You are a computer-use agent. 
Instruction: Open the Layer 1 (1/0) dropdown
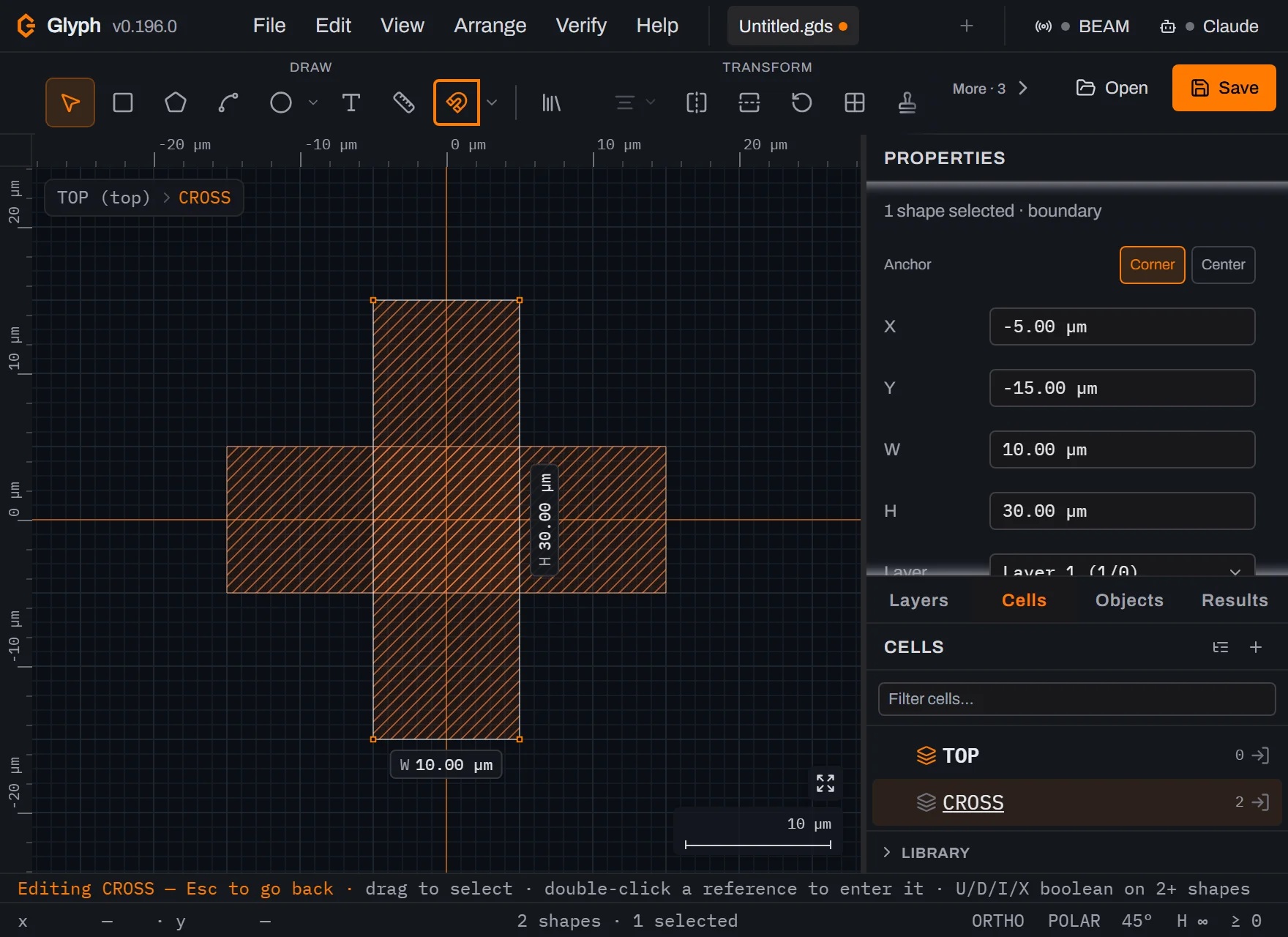pyautogui.click(x=1122, y=567)
